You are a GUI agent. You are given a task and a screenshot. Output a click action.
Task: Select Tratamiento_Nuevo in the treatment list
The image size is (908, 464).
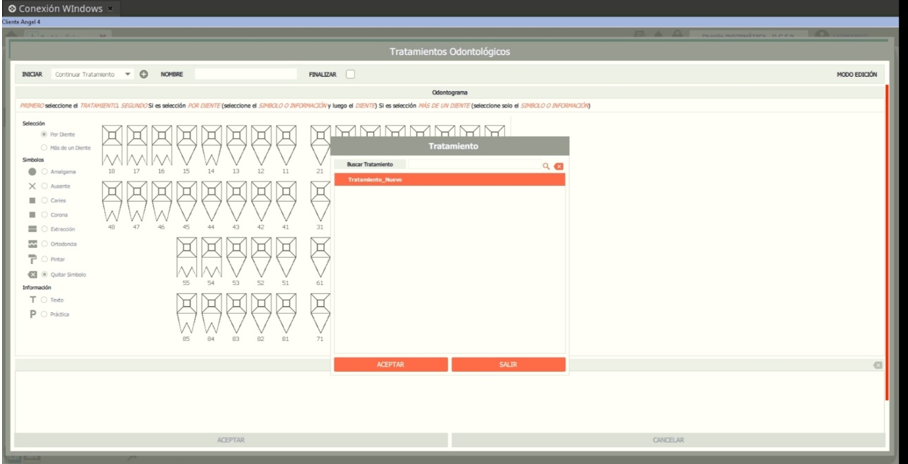tap(449, 180)
